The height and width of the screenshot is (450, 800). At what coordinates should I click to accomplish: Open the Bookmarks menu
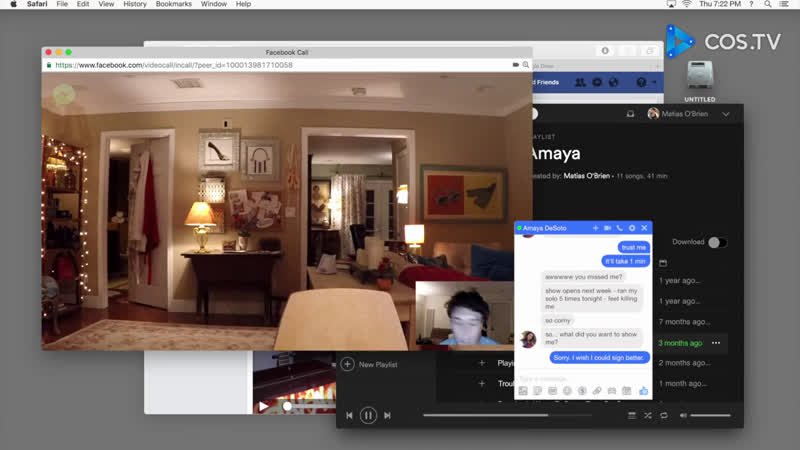click(x=174, y=4)
